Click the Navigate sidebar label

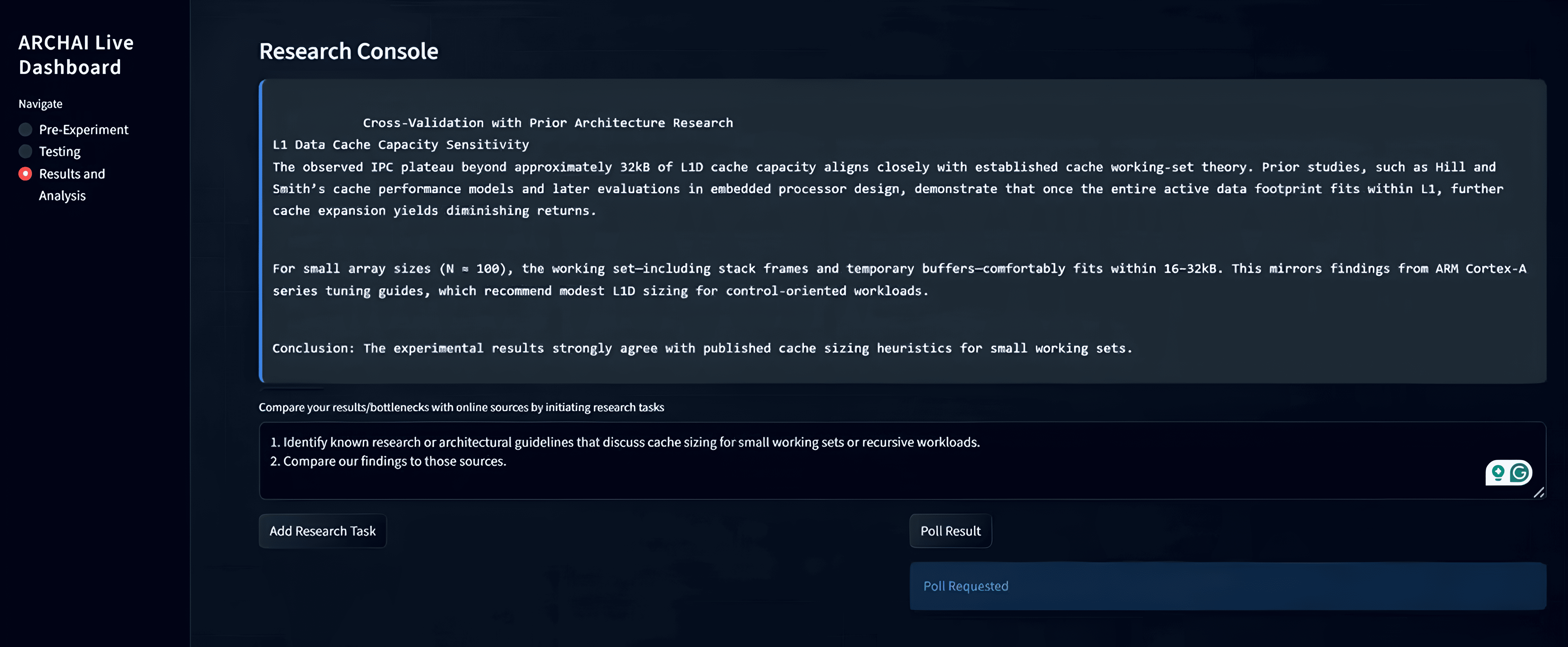click(x=40, y=104)
